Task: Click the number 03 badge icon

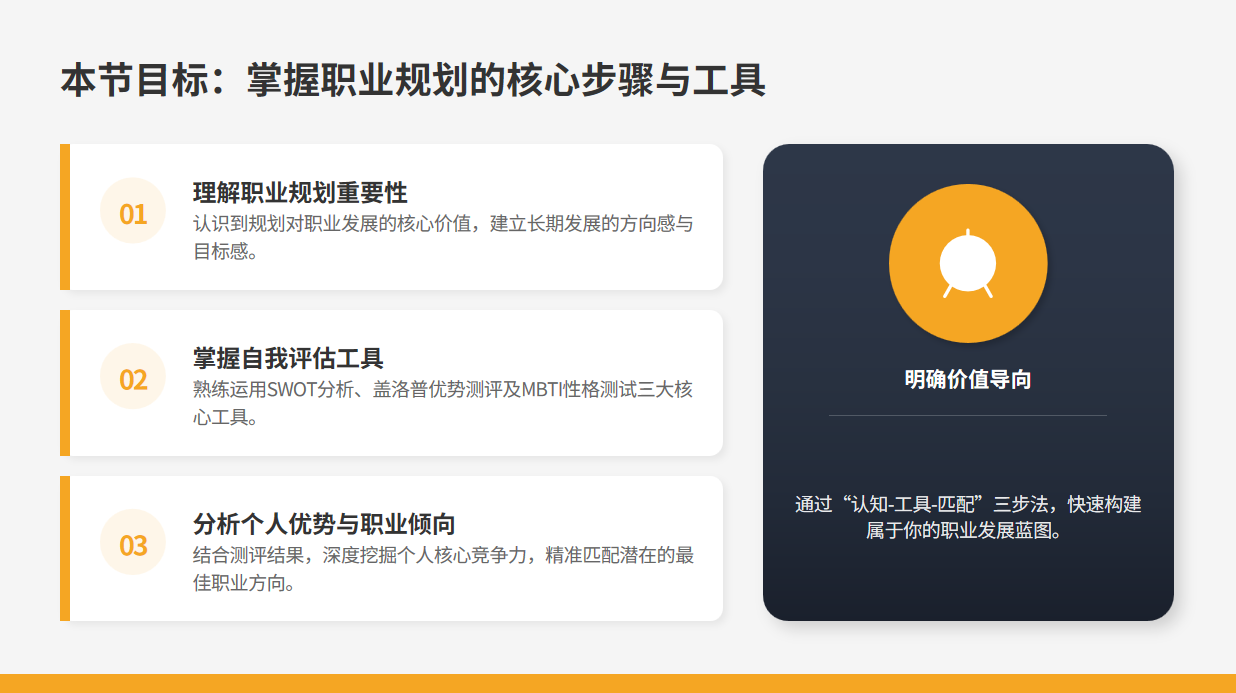Action: 132,545
